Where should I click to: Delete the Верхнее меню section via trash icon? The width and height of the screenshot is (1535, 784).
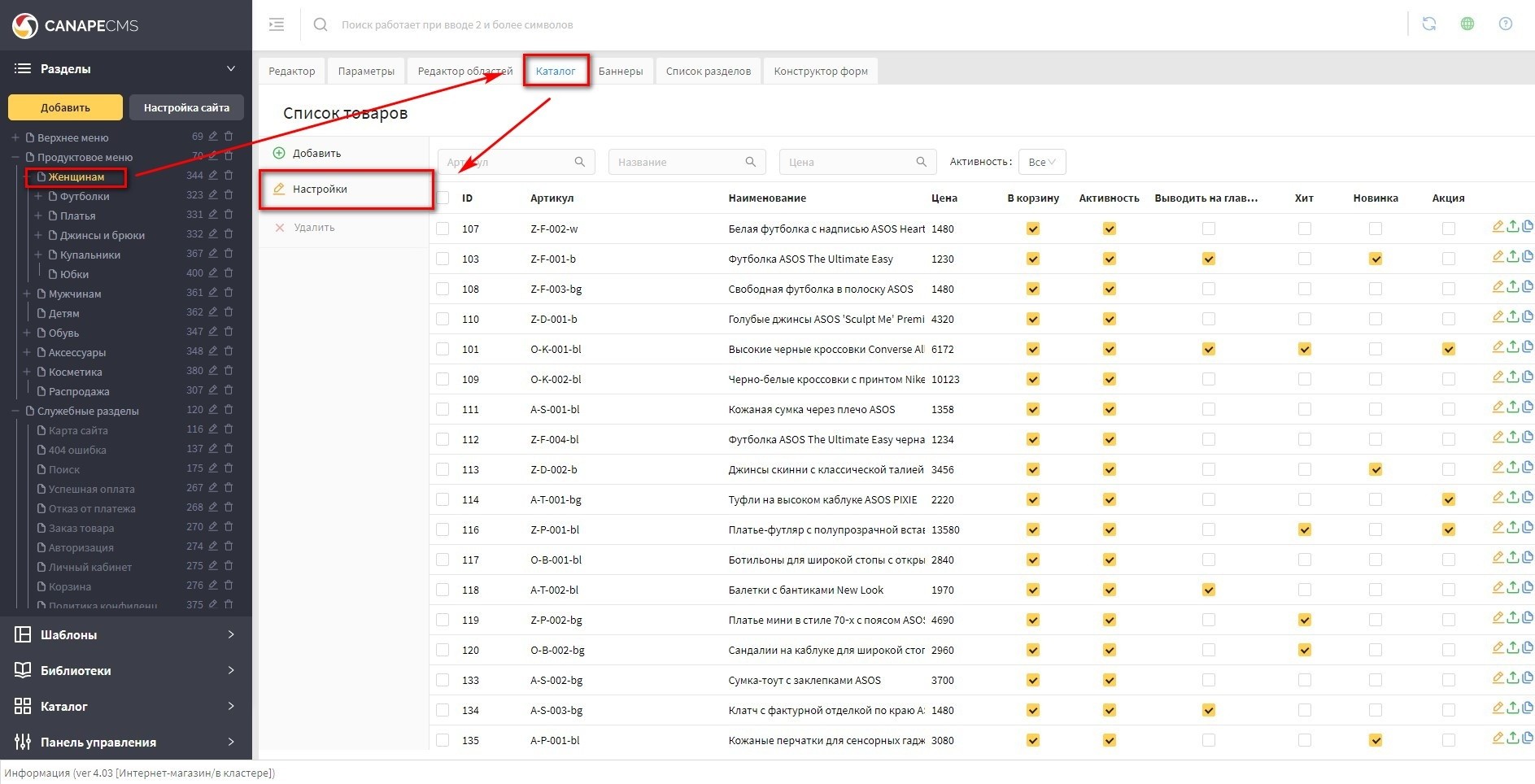229,137
